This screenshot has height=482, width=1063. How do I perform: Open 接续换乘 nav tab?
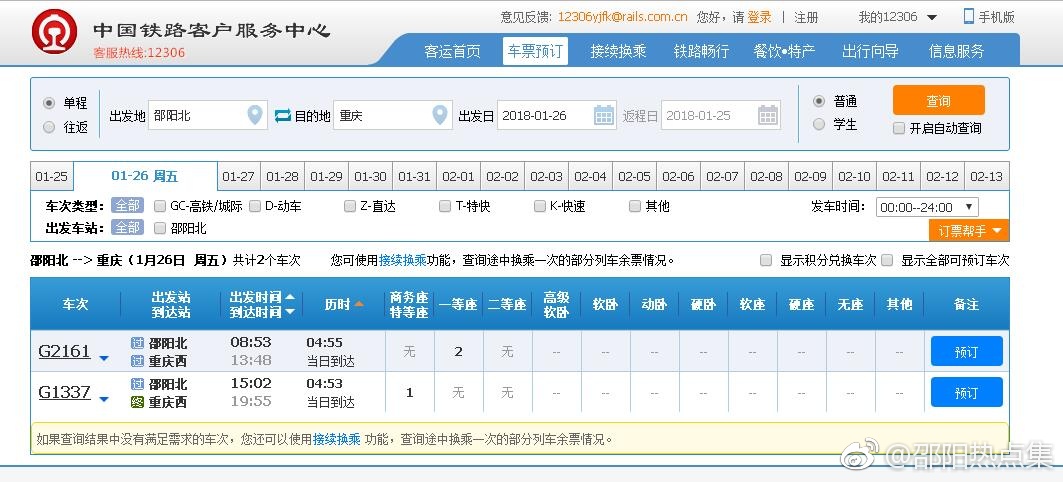pyautogui.click(x=618, y=51)
